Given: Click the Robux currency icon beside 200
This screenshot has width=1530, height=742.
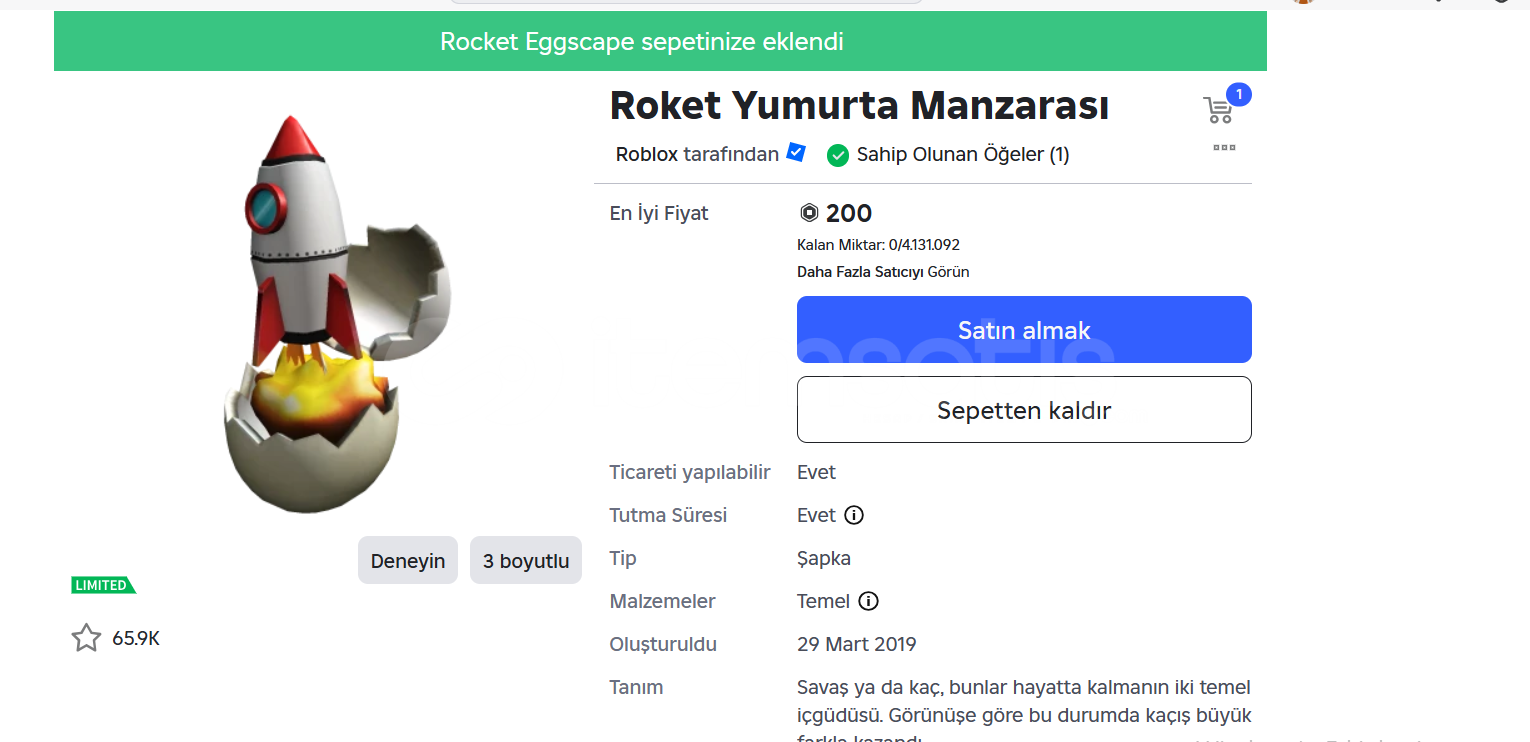Looking at the screenshot, I should click(x=809, y=213).
